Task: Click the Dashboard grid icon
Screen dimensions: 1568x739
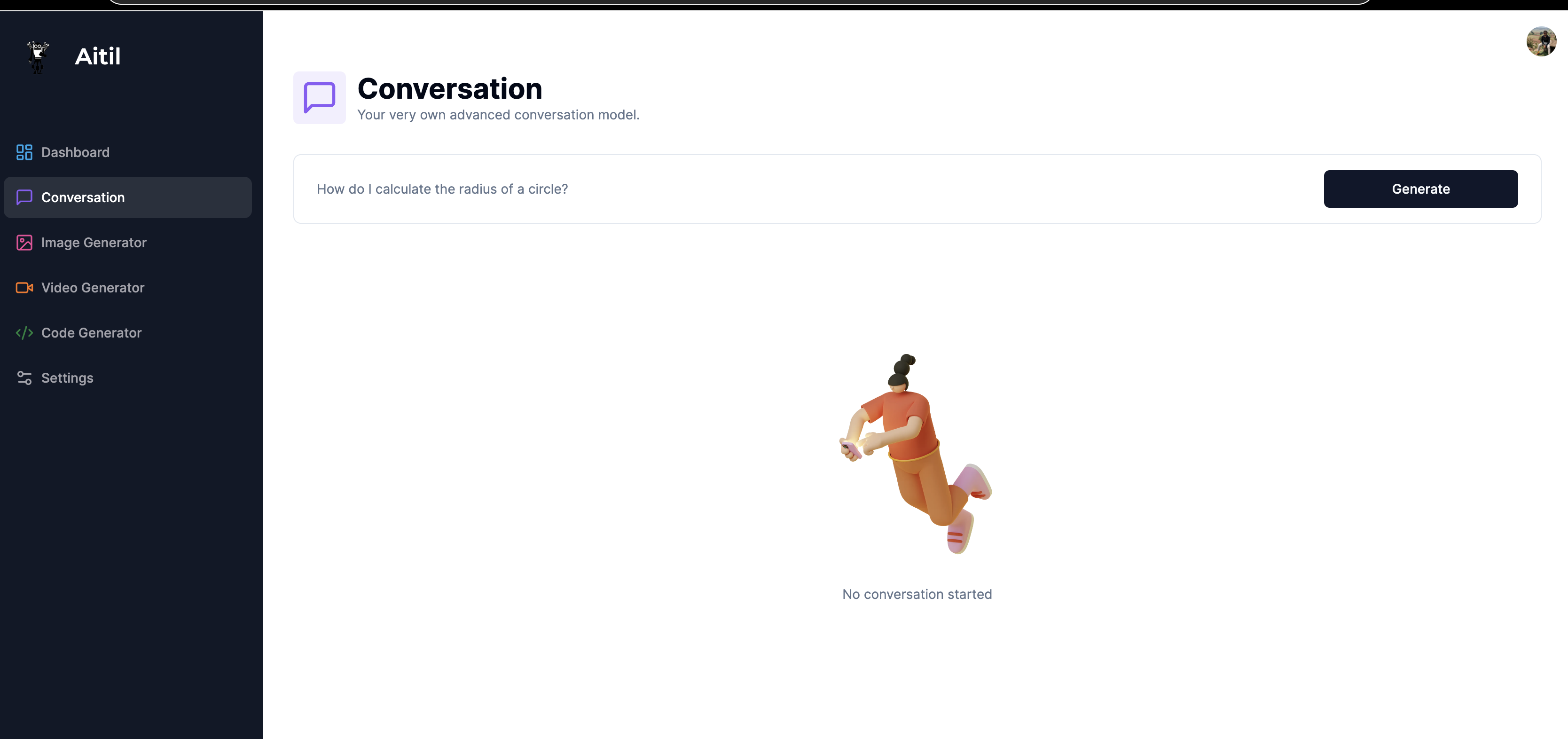Action: point(24,152)
